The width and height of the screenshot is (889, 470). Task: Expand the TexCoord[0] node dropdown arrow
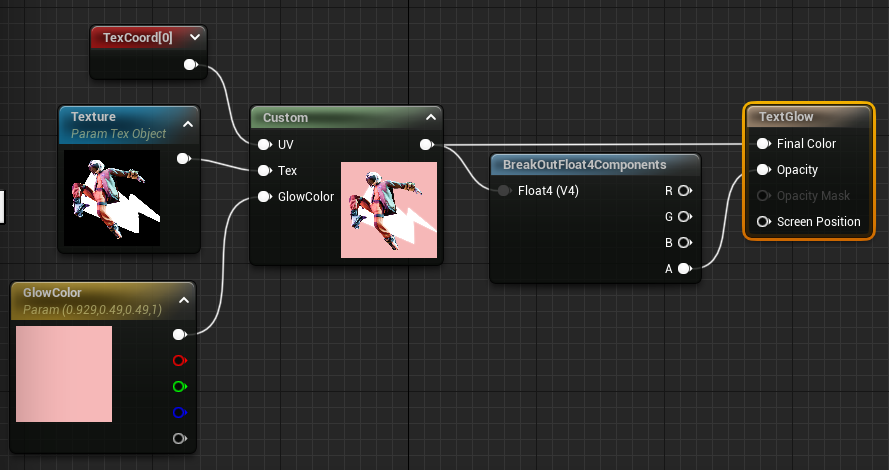[x=195, y=37]
